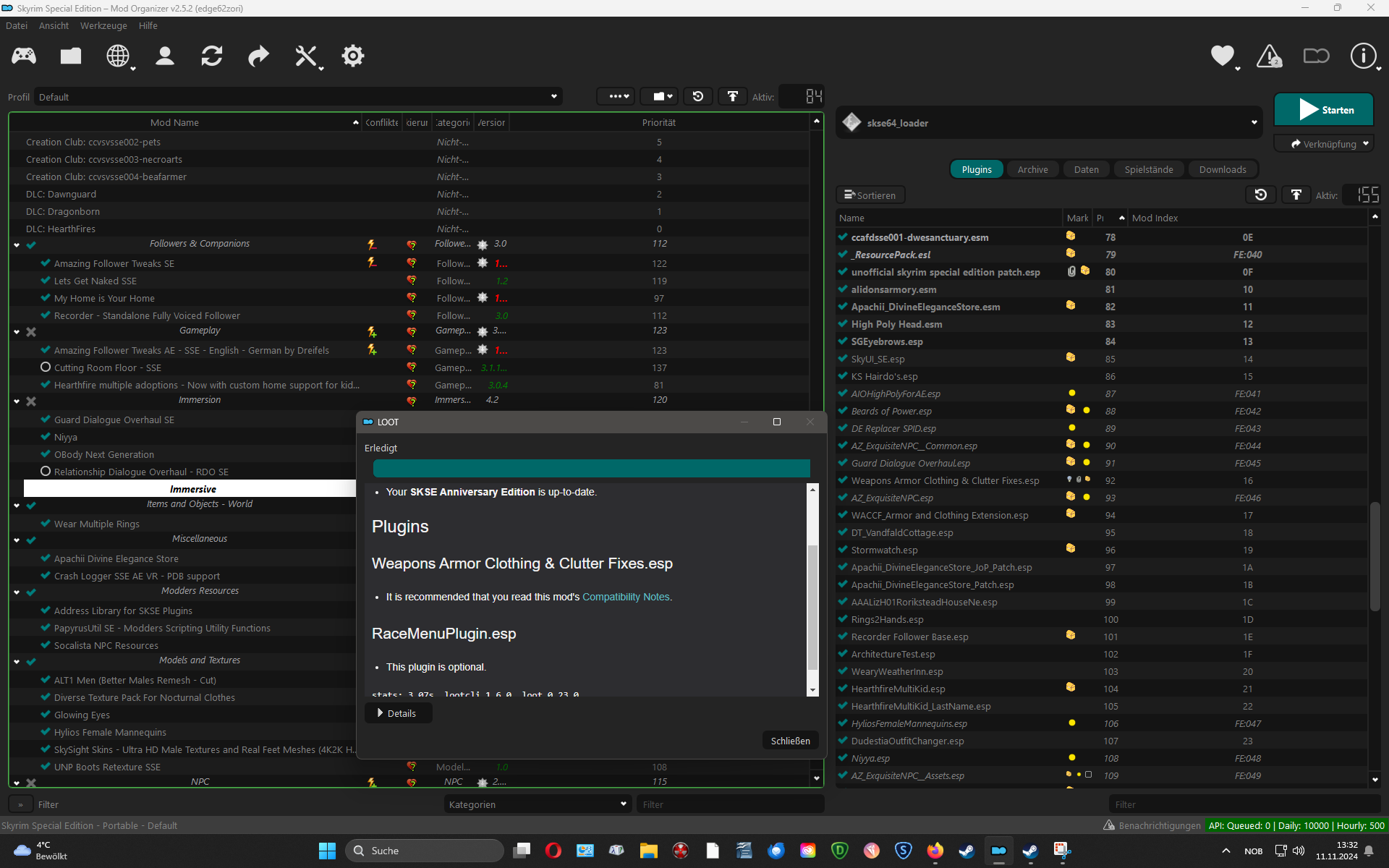Disable the Wear Multiple Rings mod
The height and width of the screenshot is (868, 1389).
[x=46, y=524]
